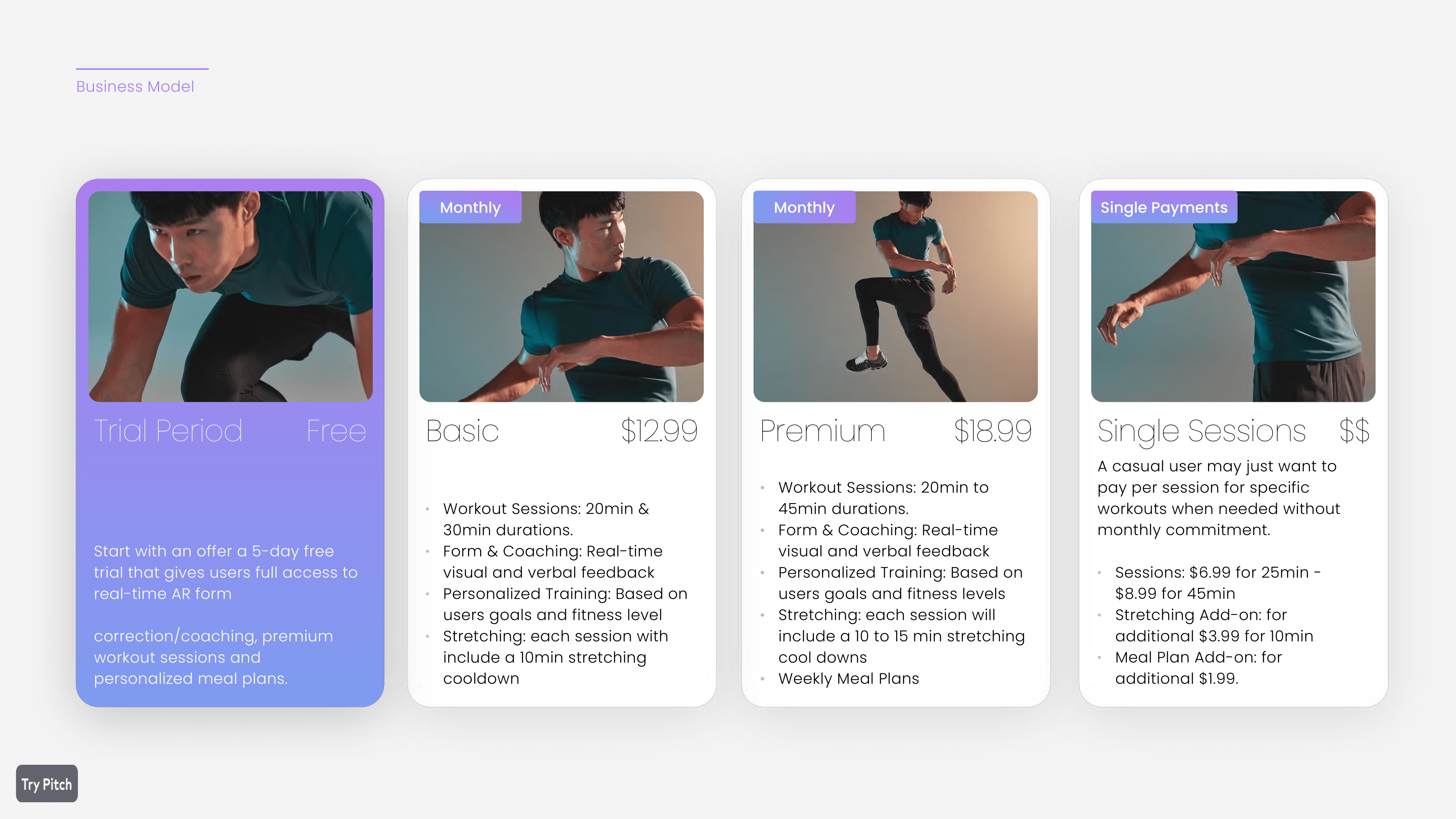Screen dimensions: 1456x819
Task: Open the Single Sessions card photo
Action: (x=1233, y=296)
